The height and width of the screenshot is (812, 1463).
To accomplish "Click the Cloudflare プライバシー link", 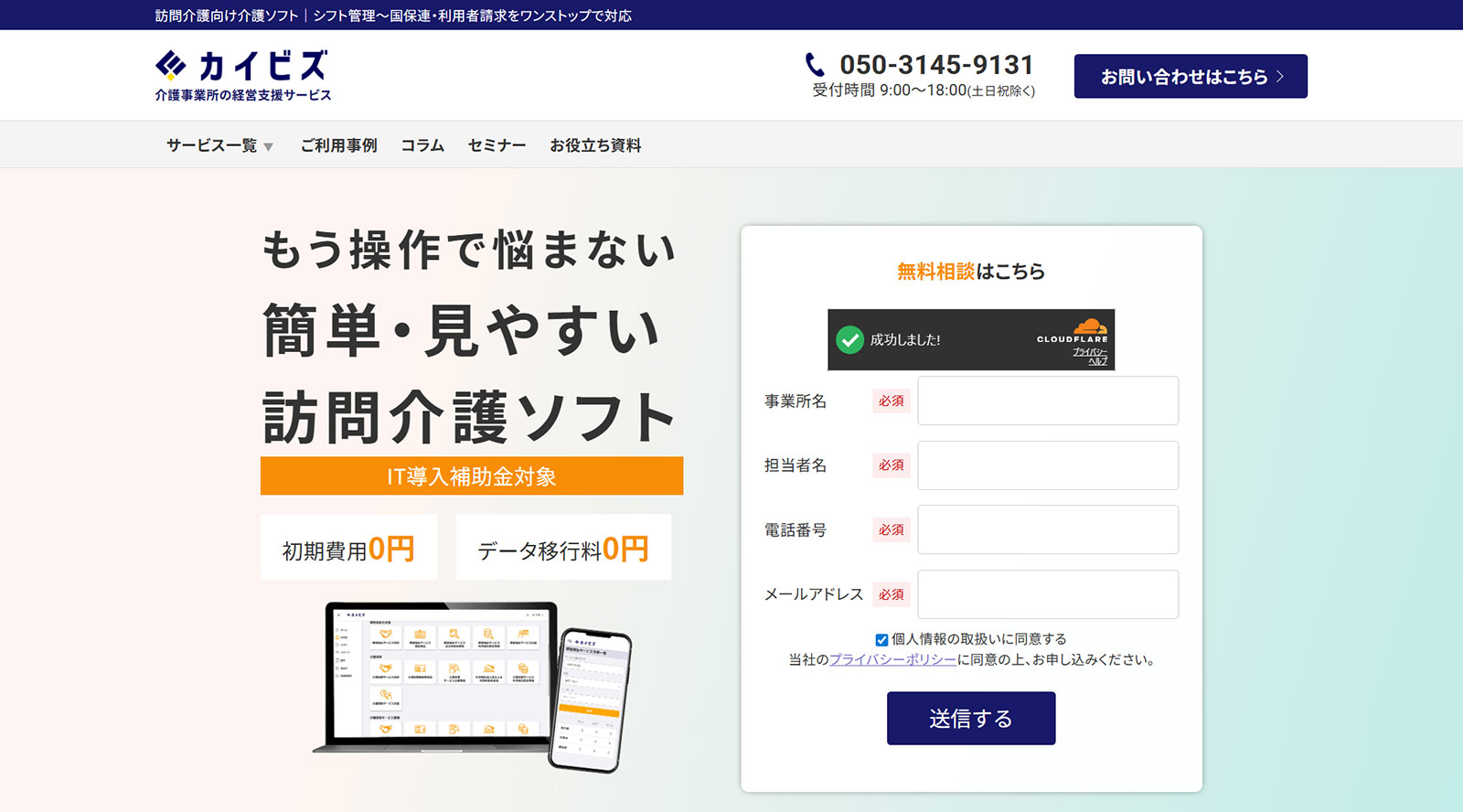I will pyautogui.click(x=1090, y=351).
